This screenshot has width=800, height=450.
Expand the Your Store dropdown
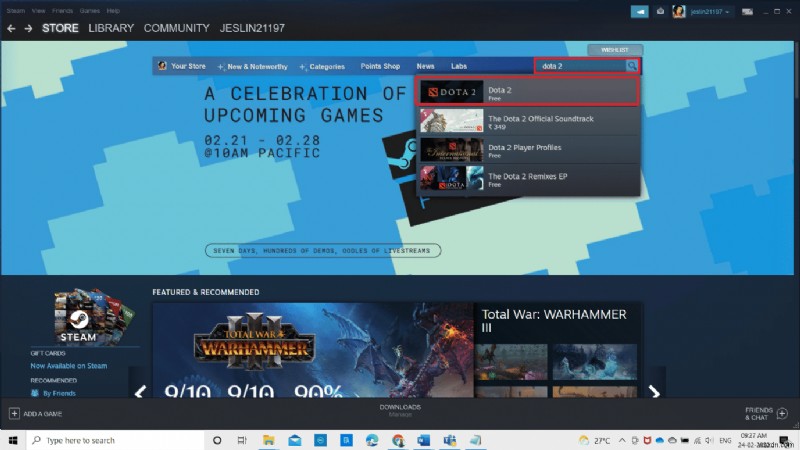coord(182,66)
